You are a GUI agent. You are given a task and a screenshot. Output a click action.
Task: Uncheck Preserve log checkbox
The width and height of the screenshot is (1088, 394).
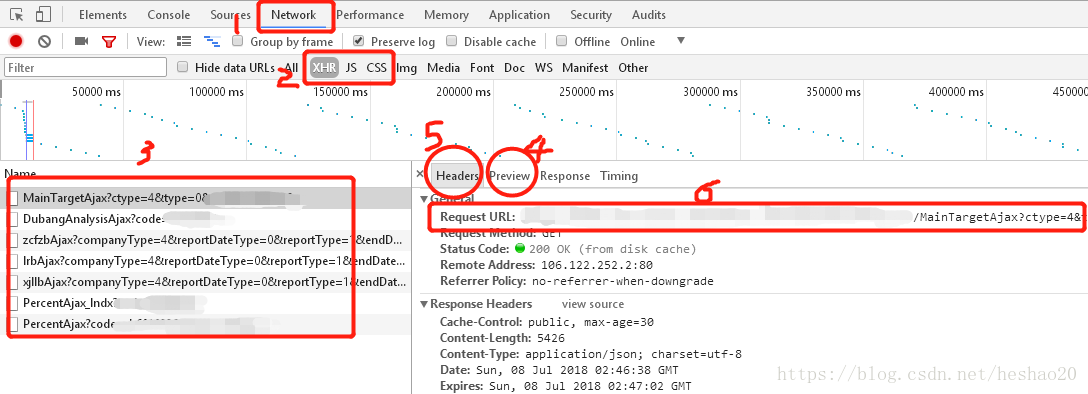(358, 41)
